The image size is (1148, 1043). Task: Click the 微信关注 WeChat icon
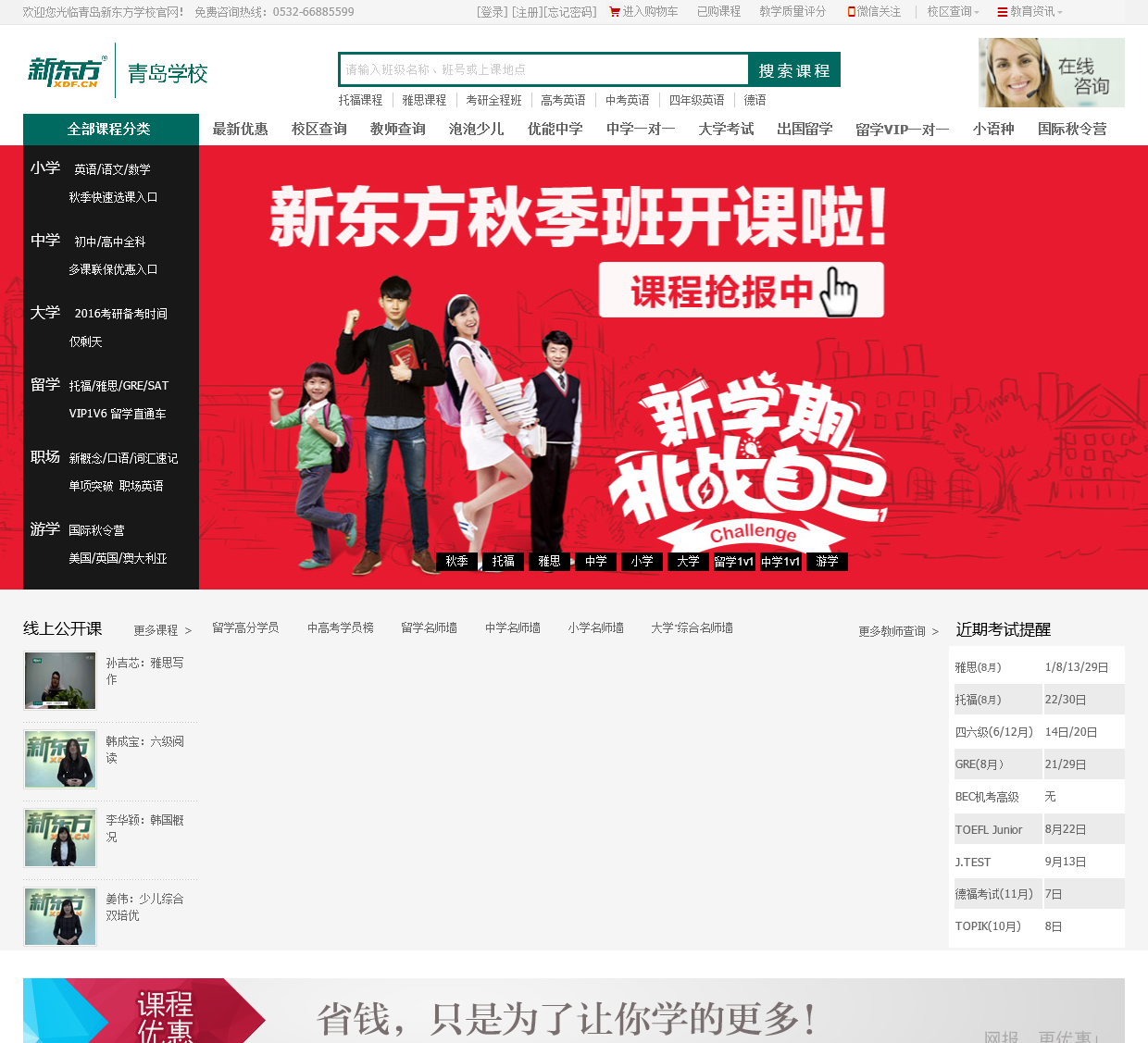coord(852,12)
